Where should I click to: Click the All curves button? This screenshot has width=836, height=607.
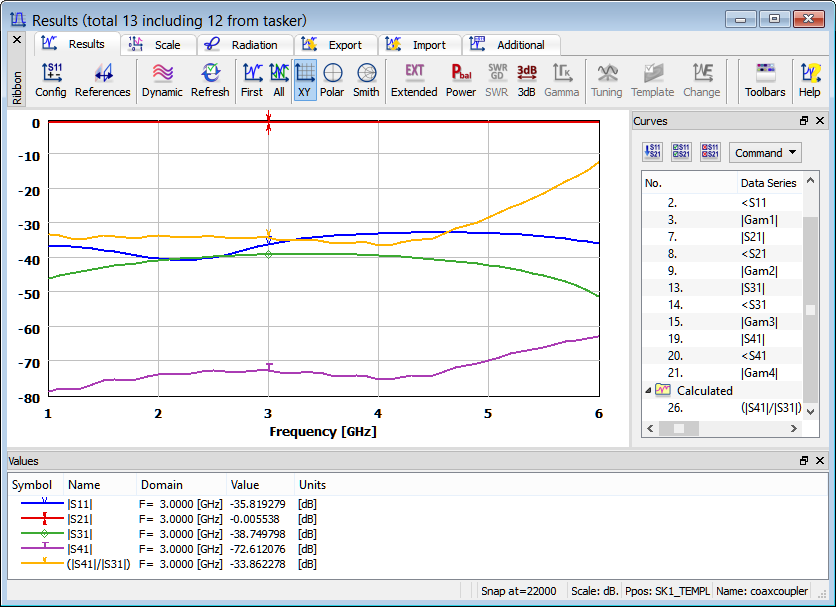279,80
